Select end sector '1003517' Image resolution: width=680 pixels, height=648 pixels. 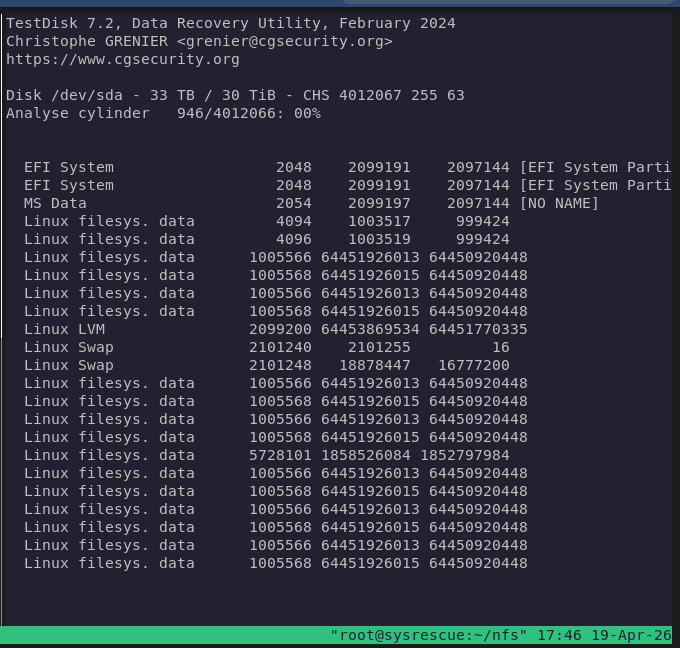click(x=379, y=221)
